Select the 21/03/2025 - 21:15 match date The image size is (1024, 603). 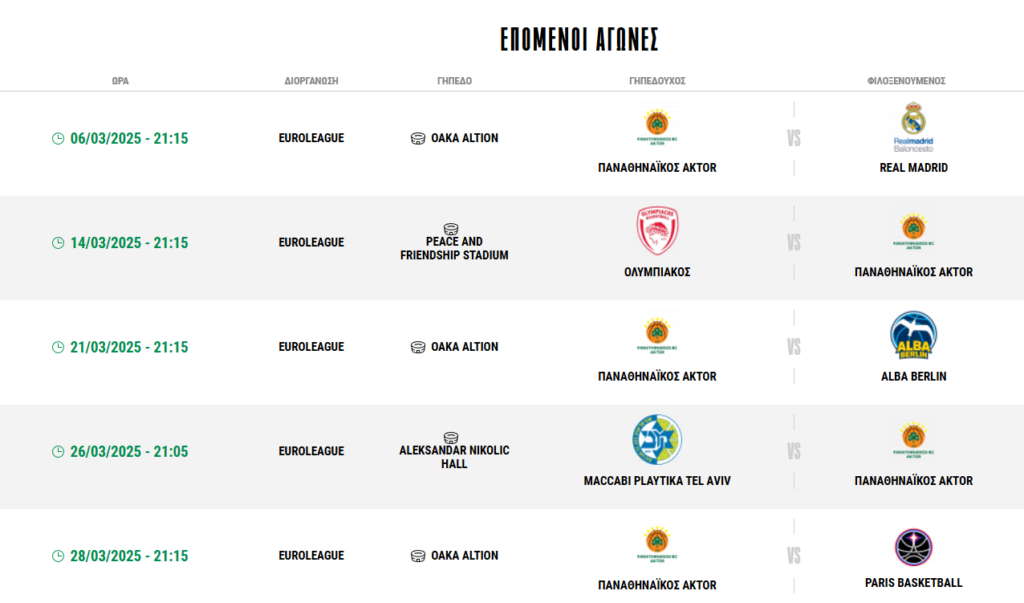(x=129, y=347)
